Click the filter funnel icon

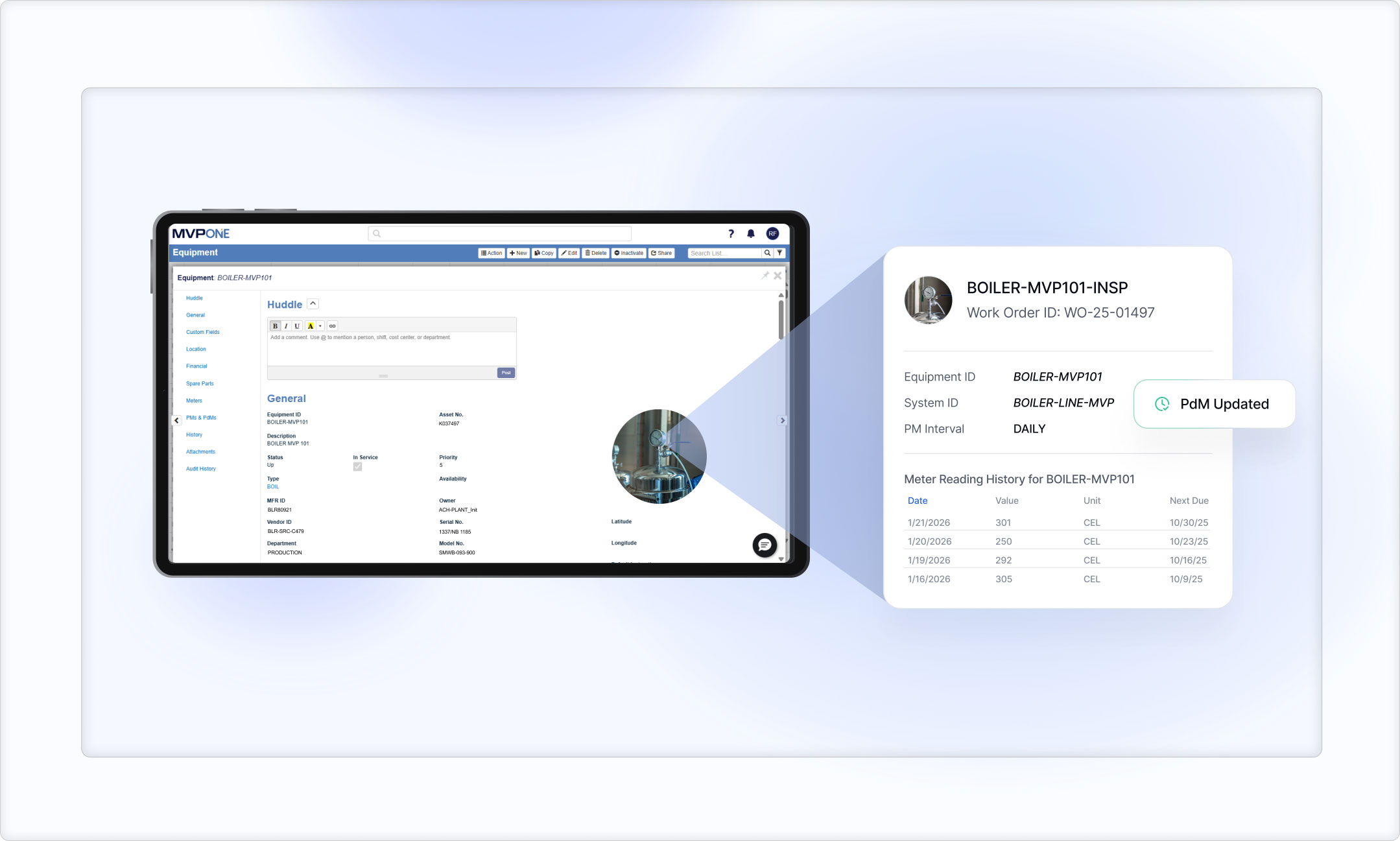pos(780,253)
